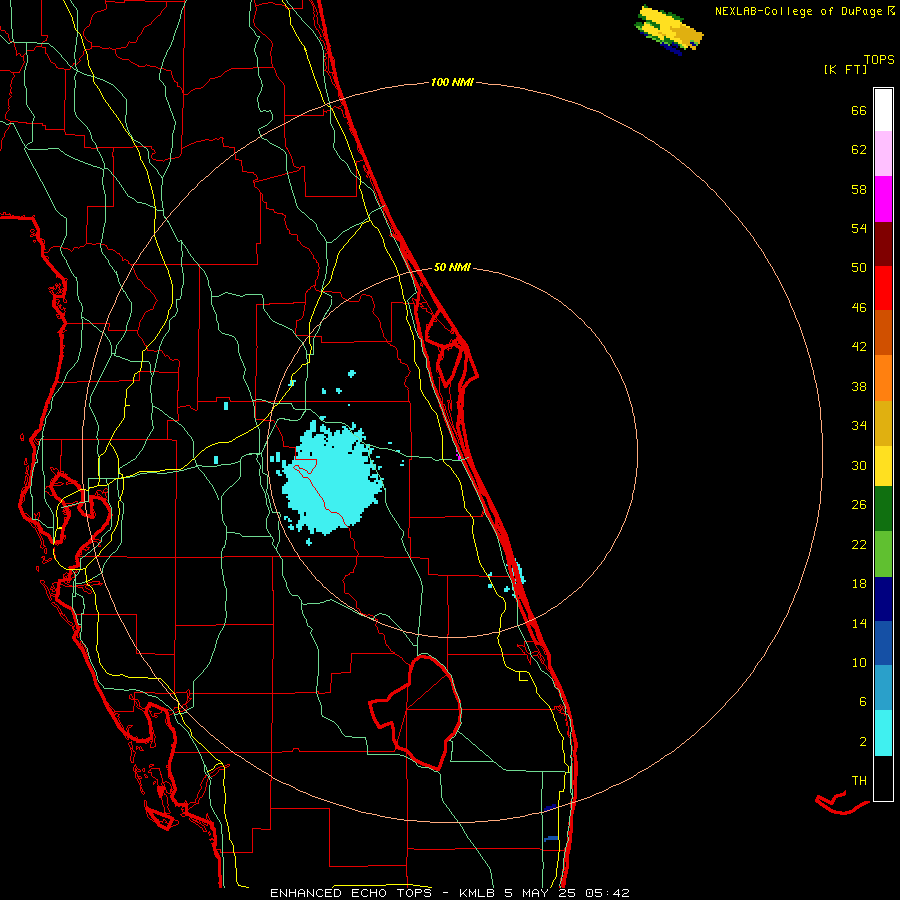
Task: Click the '46' scale label
Action: coord(859,308)
